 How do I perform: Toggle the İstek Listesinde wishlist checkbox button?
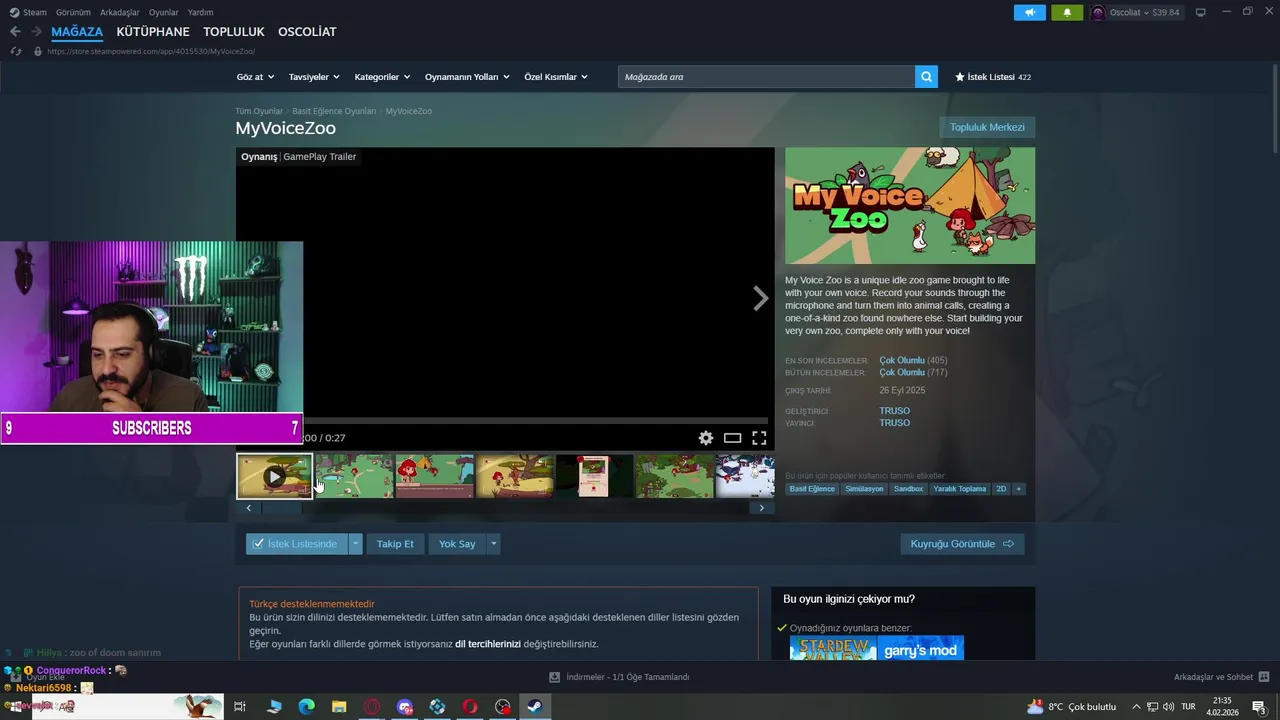pos(297,544)
